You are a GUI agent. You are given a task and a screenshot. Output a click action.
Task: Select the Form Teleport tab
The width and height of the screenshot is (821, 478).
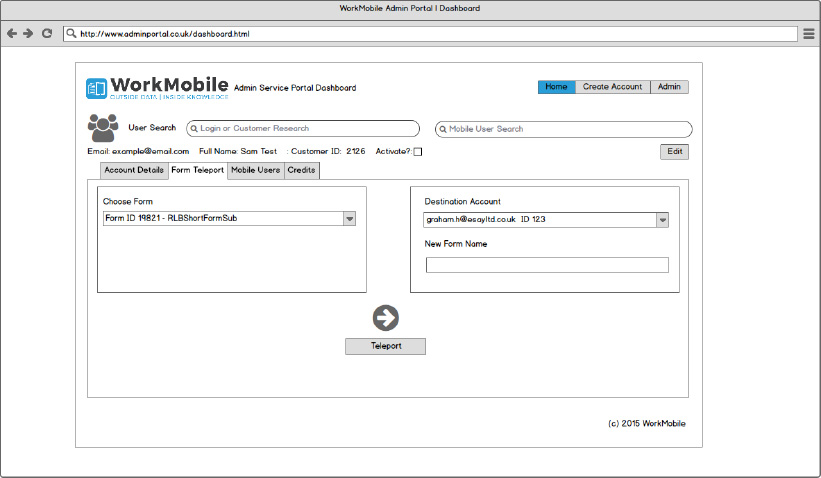point(197,171)
